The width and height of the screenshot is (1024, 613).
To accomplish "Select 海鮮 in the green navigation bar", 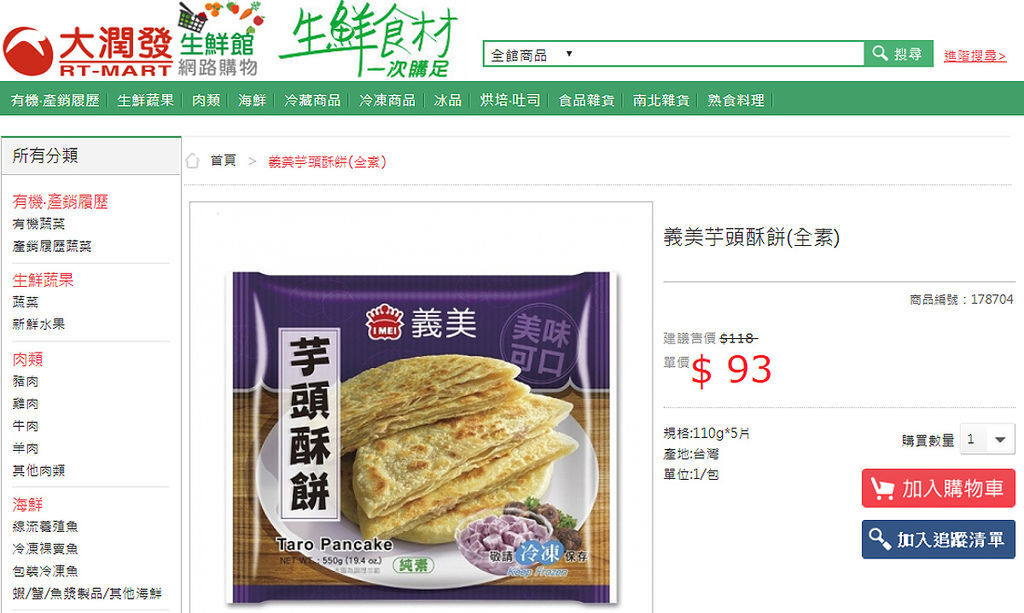I will pos(252,100).
